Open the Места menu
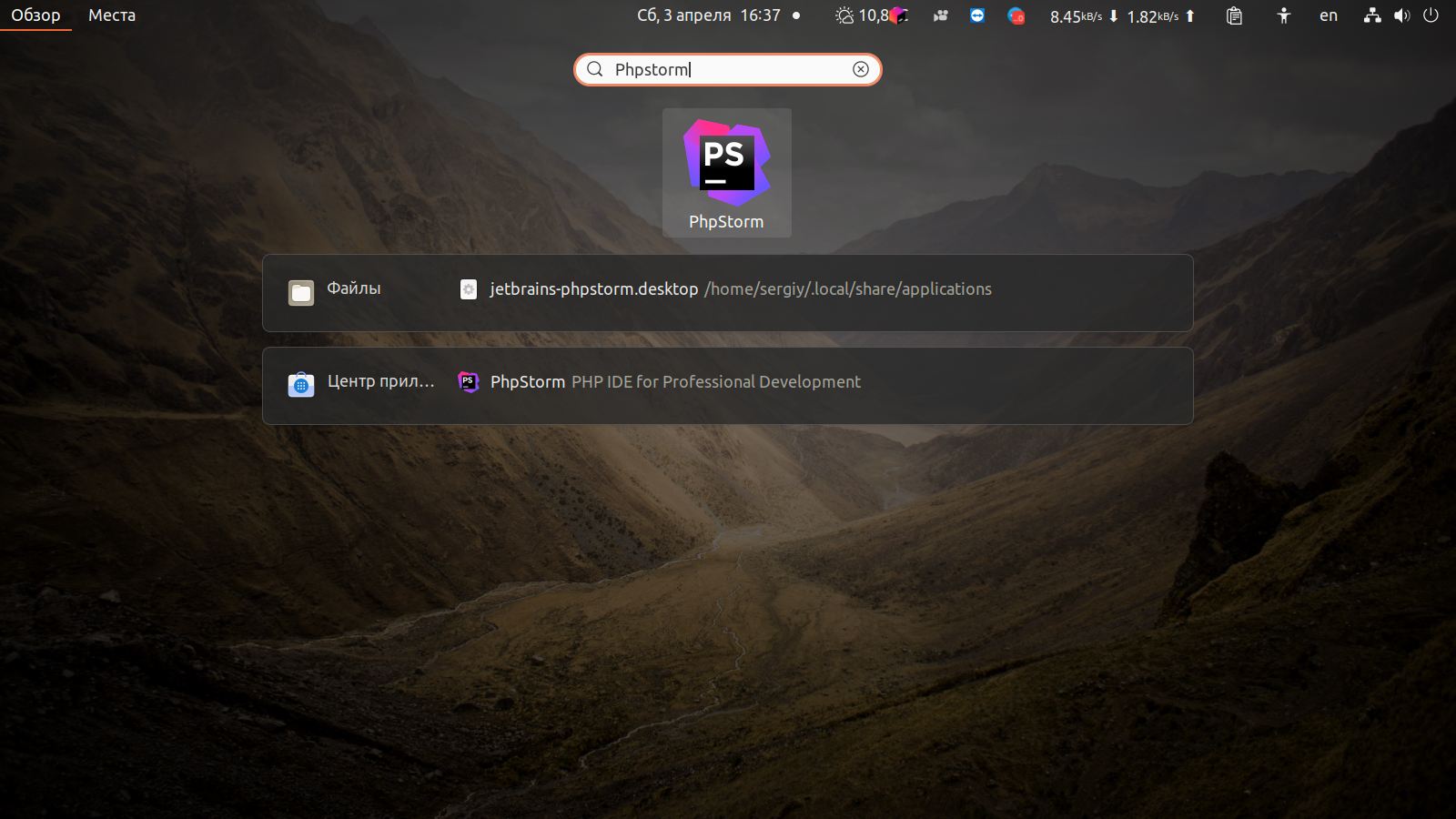Image resolution: width=1456 pixels, height=819 pixels. point(112,15)
